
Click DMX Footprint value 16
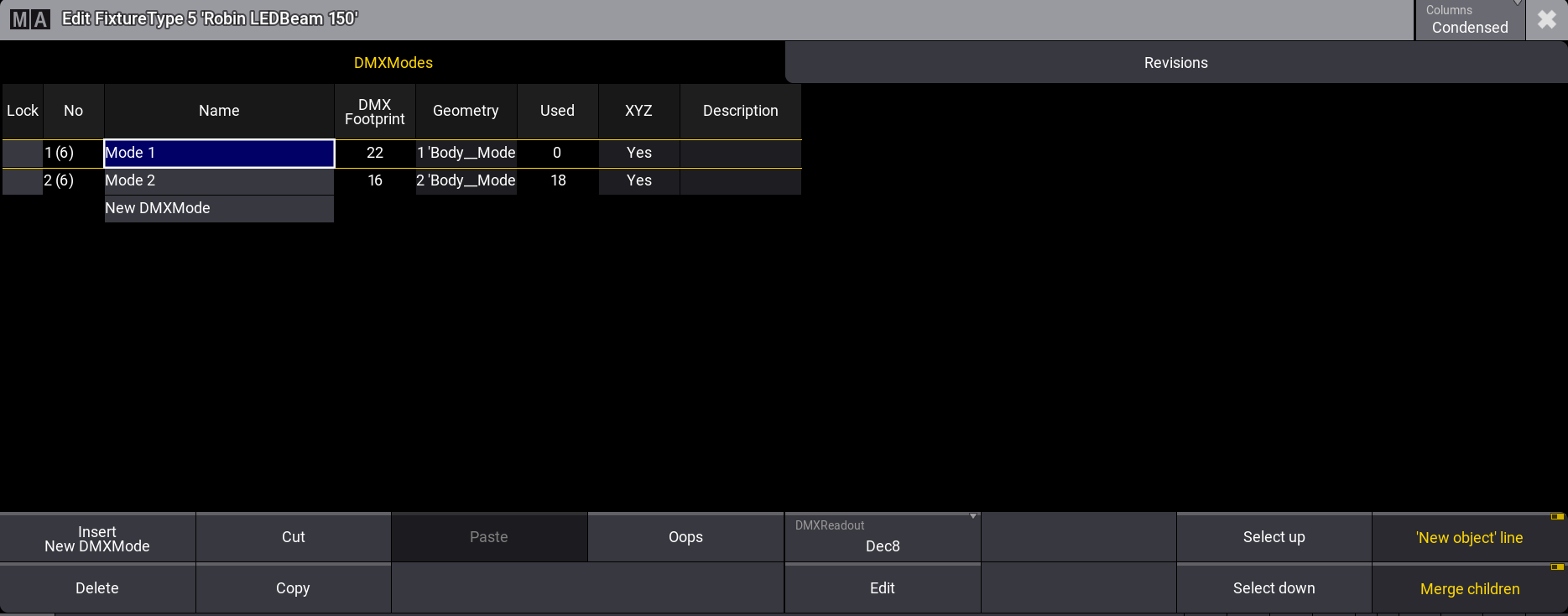click(375, 180)
